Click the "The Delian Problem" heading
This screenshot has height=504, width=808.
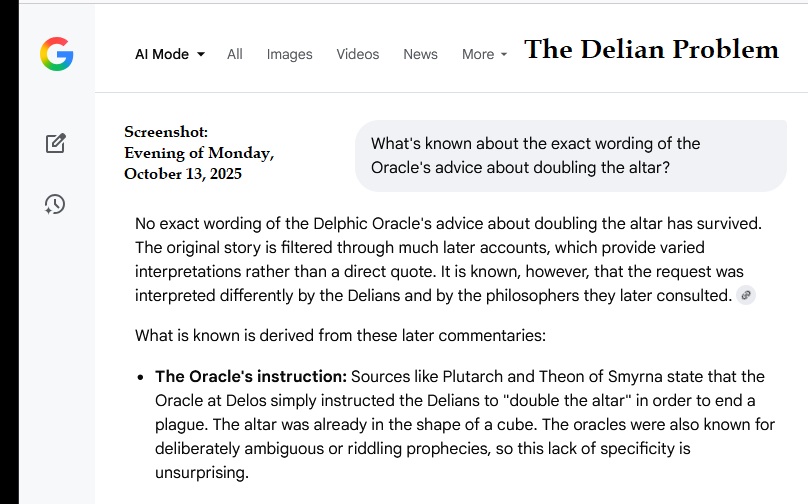pos(651,49)
